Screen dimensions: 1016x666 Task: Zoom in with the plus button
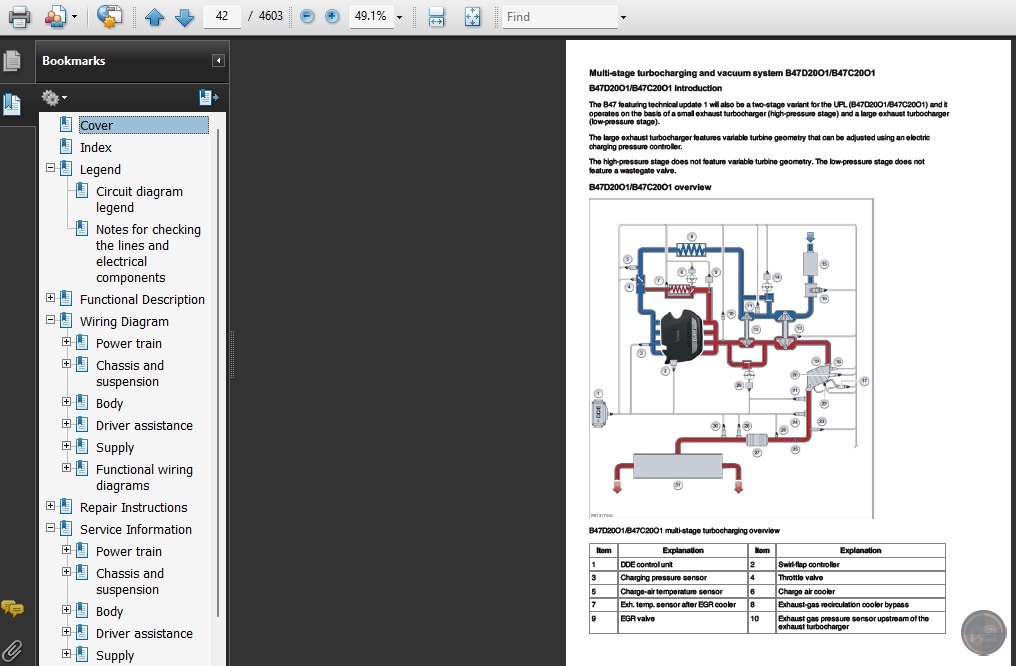[x=332, y=16]
